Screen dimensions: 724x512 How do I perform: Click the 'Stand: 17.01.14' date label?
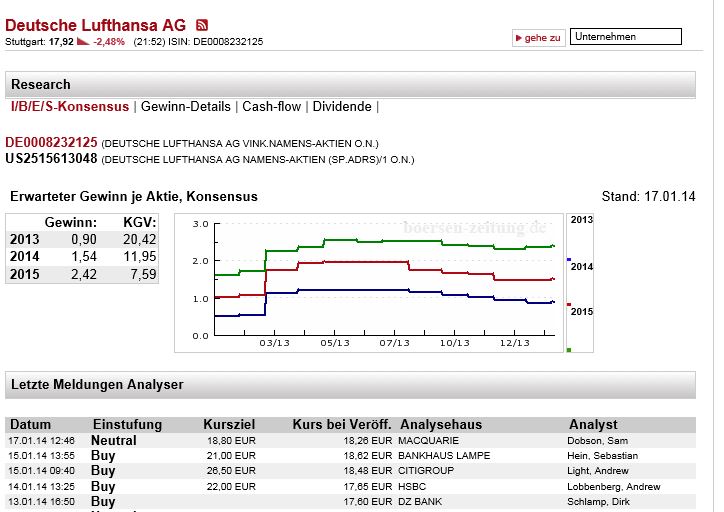coord(648,196)
